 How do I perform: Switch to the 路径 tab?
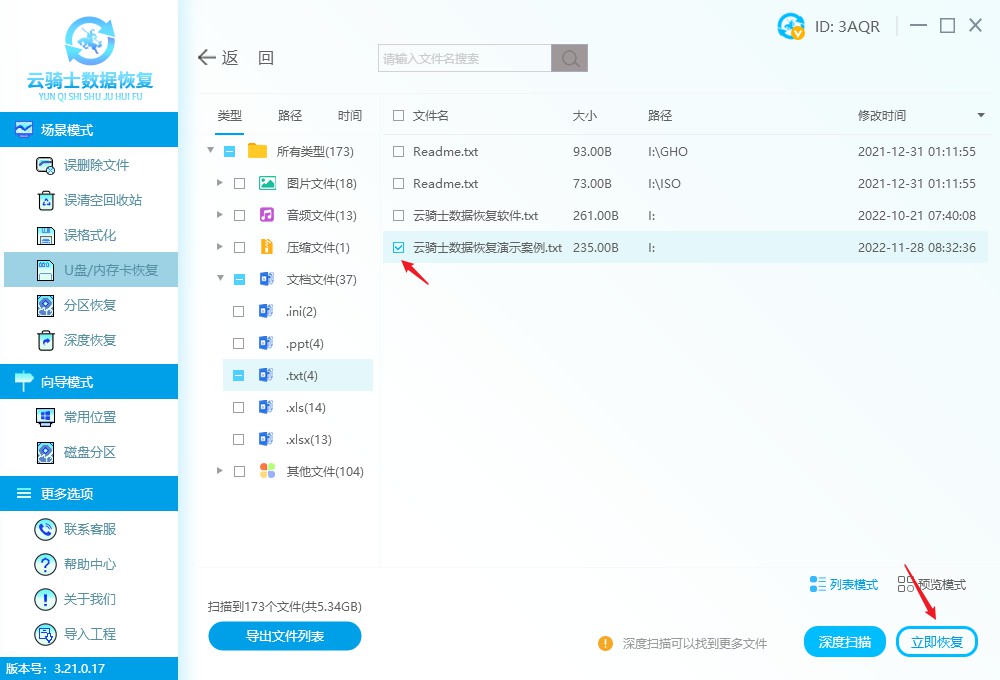[289, 115]
